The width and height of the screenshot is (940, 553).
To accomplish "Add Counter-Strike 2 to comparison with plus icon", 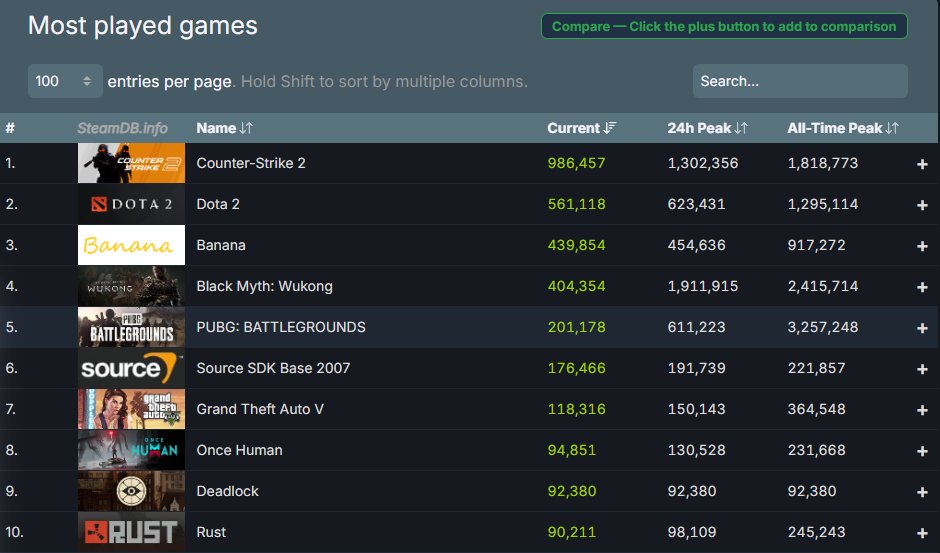I will (922, 164).
